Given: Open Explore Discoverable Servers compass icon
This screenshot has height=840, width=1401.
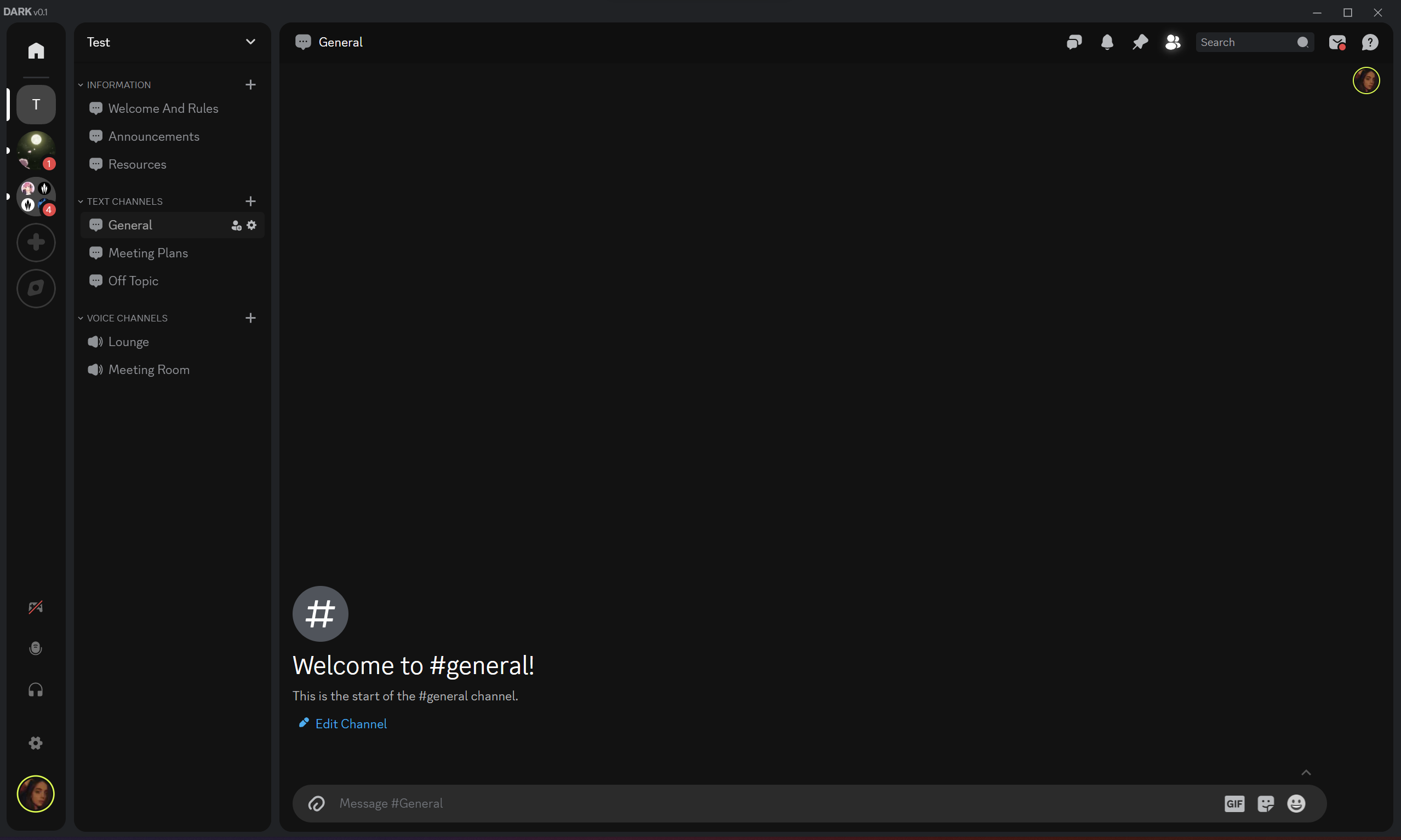Looking at the screenshot, I should [36, 288].
